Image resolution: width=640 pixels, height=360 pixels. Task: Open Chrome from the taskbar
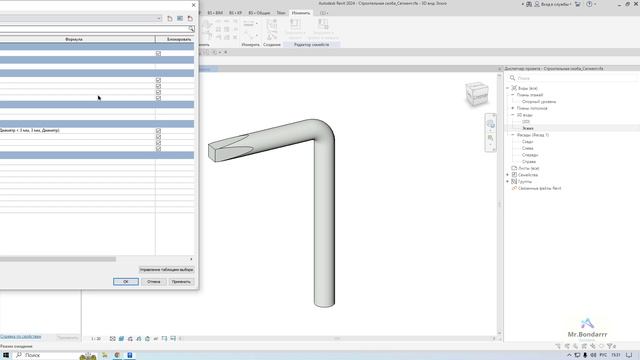click(x=117, y=355)
